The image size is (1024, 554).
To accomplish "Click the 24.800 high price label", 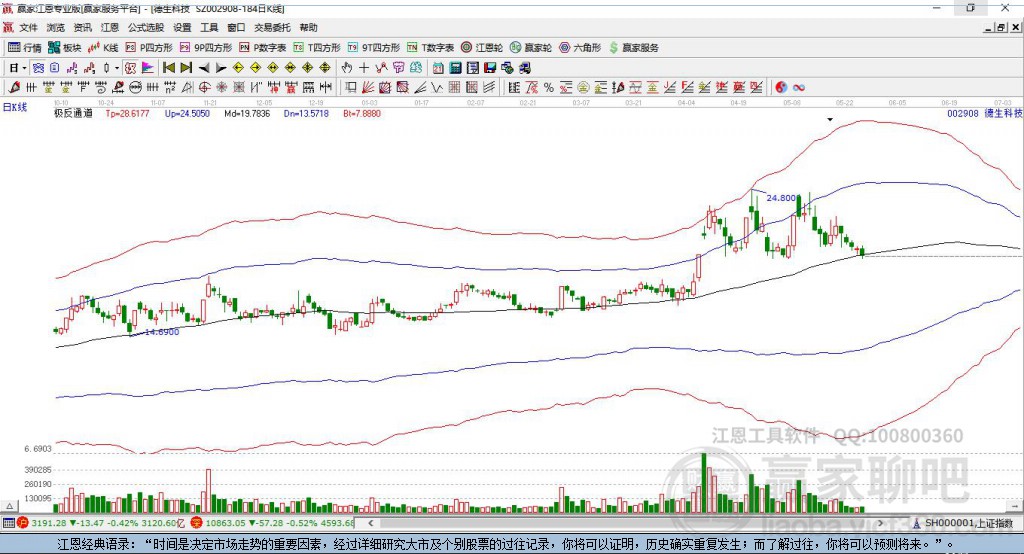I will pyautogui.click(x=781, y=197).
